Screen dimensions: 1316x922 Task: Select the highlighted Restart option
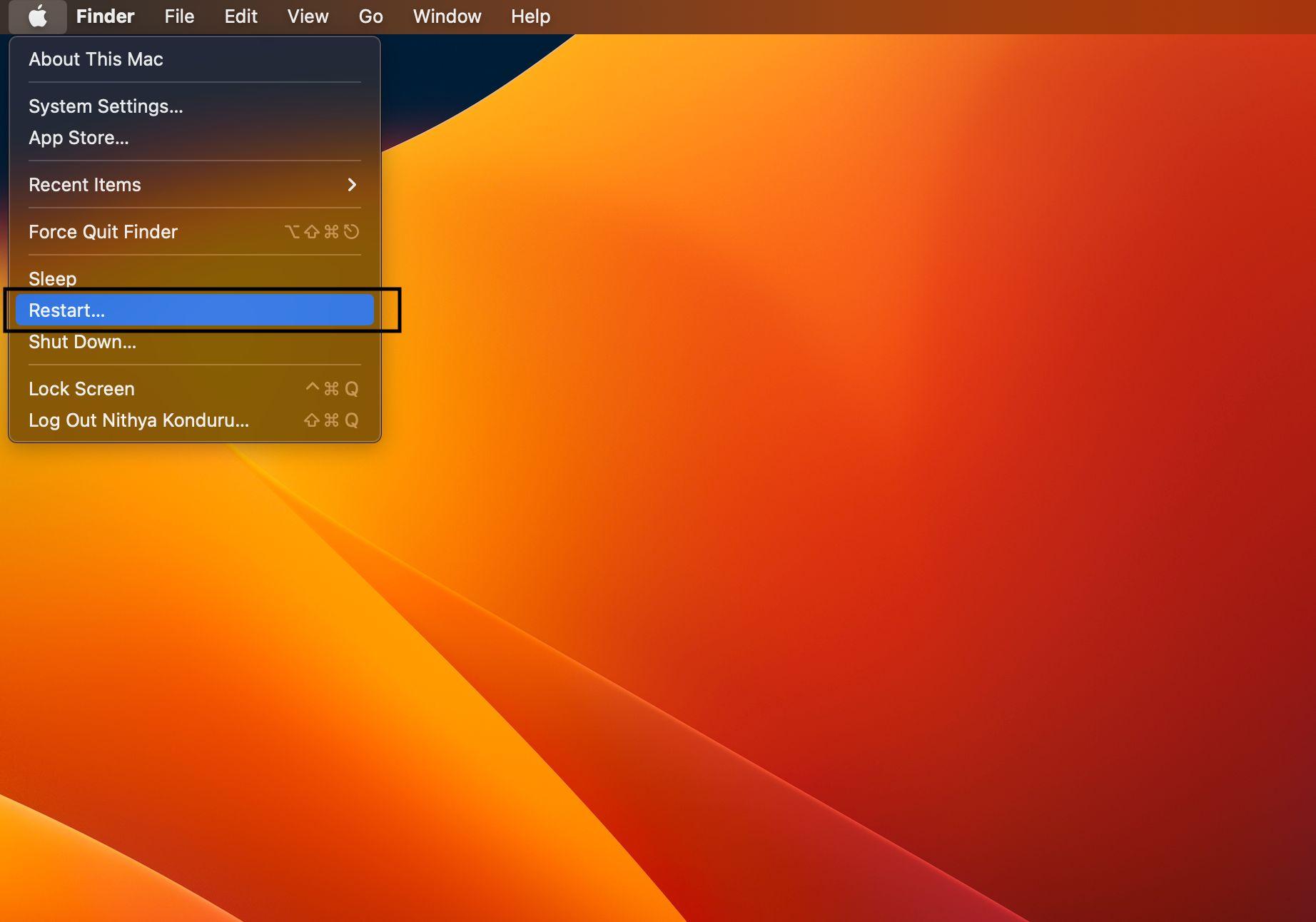(x=66, y=310)
